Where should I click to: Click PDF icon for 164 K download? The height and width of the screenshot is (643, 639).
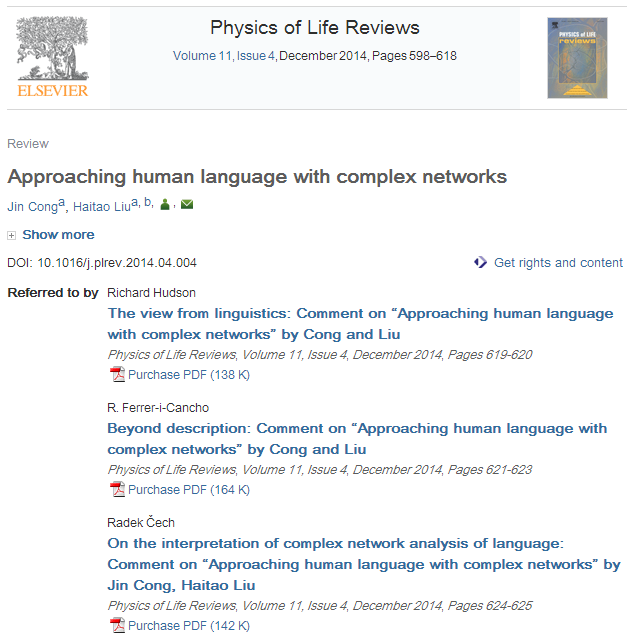point(116,490)
